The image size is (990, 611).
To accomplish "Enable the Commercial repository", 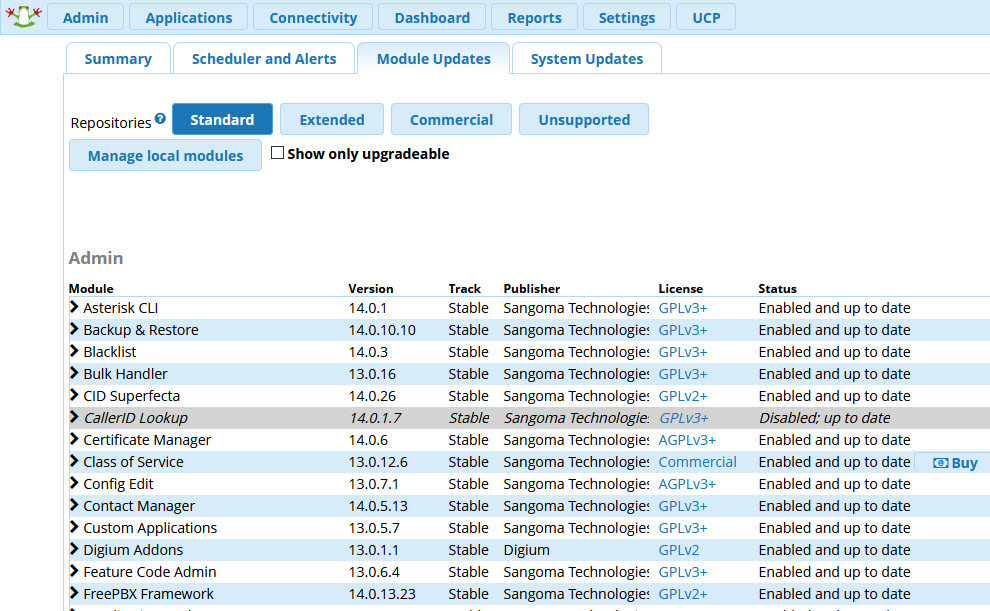I will click(451, 119).
